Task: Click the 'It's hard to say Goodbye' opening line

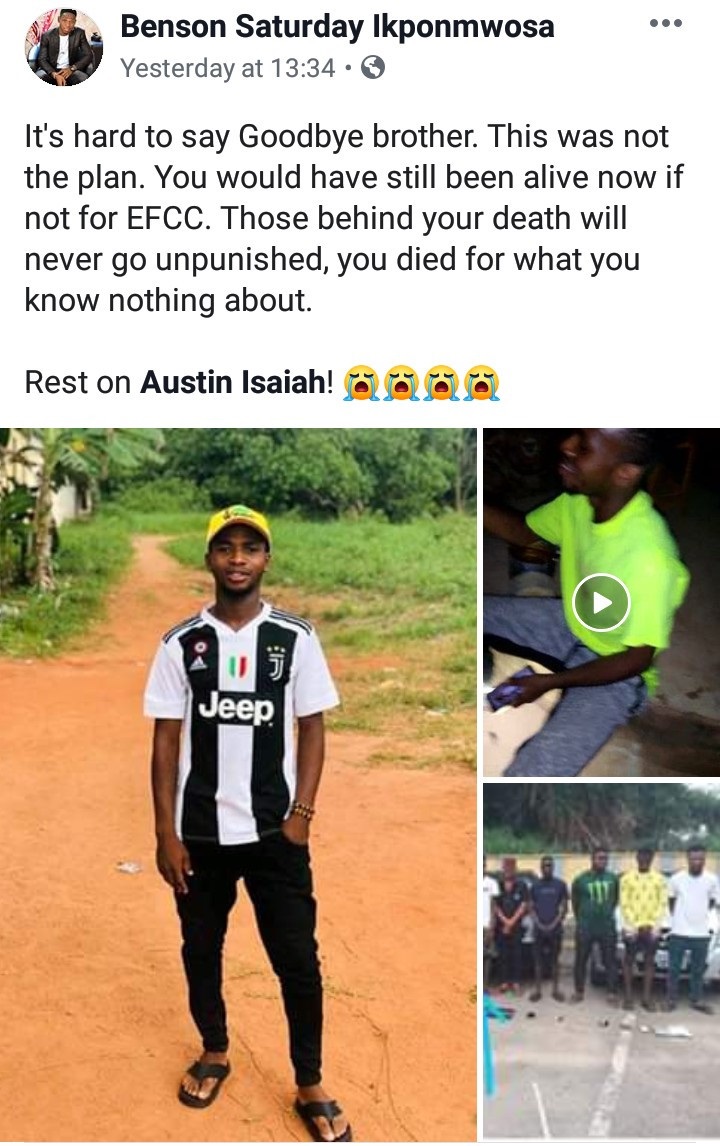Action: [x=346, y=137]
